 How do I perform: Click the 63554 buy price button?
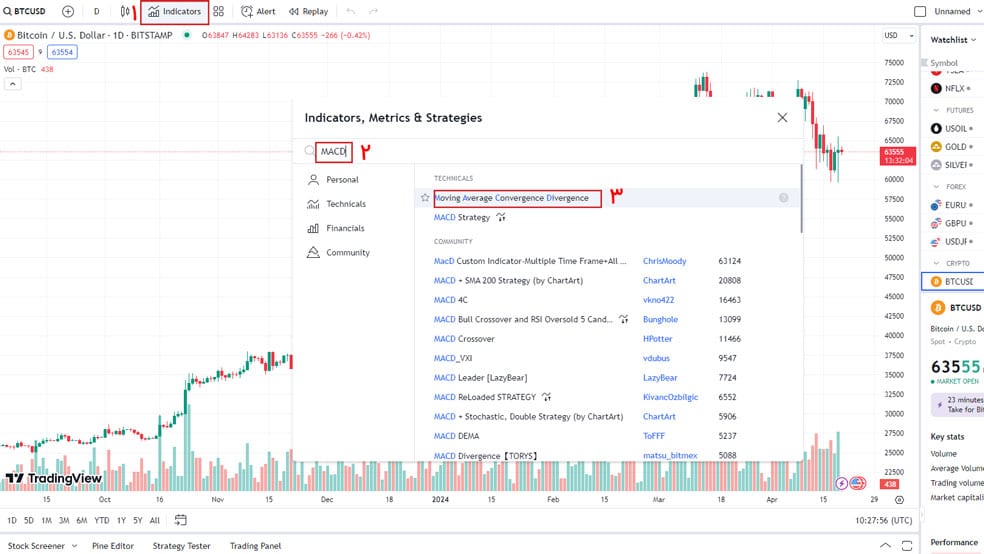pos(62,52)
